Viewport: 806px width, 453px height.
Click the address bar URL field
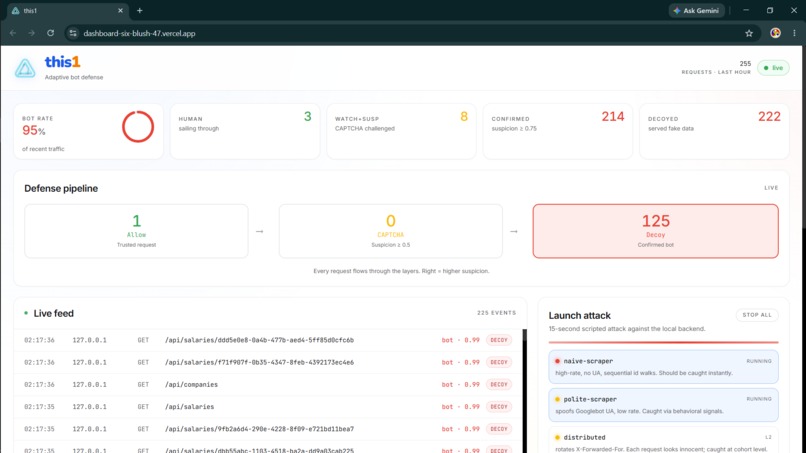coord(411,33)
